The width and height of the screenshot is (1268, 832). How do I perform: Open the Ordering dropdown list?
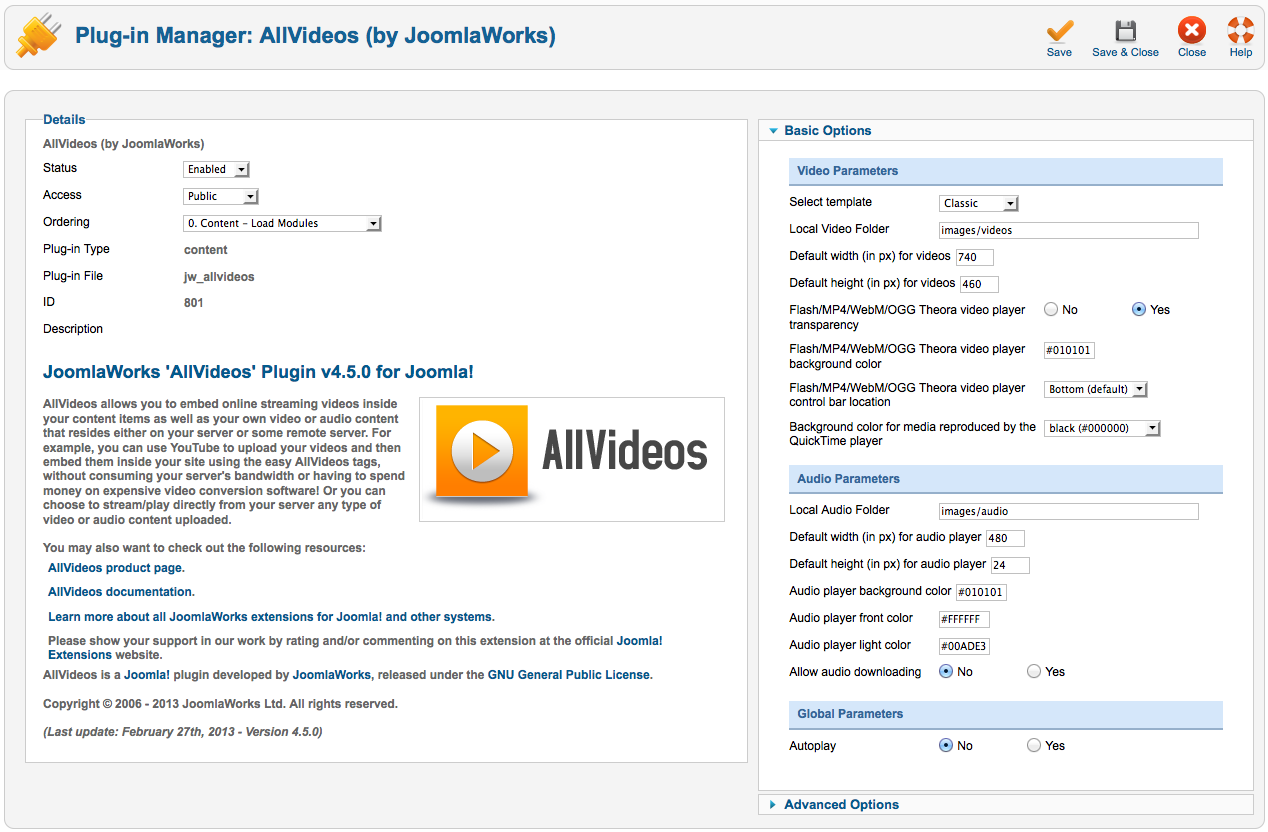[x=283, y=224]
